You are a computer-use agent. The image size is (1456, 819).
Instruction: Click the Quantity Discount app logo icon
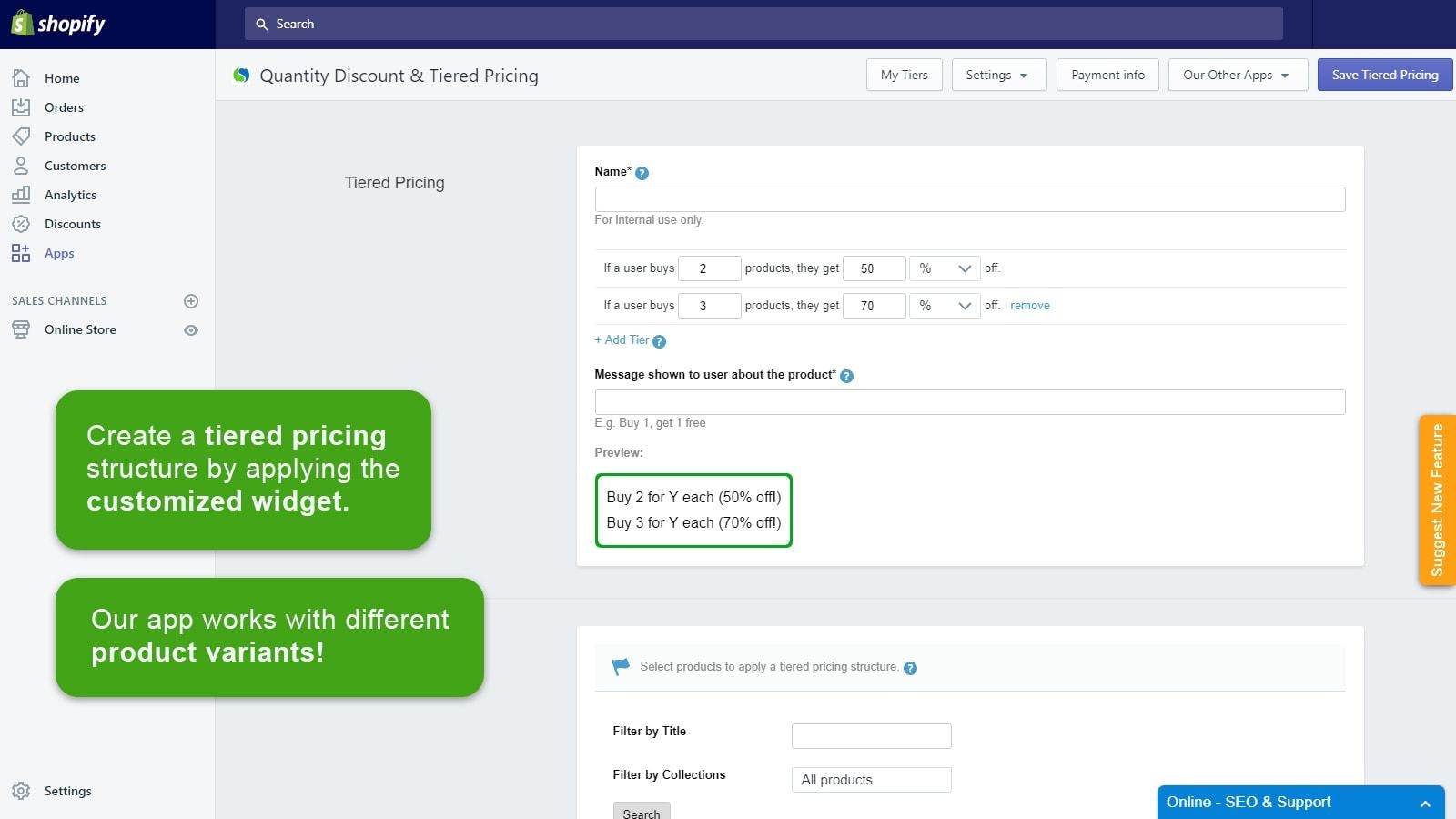(x=241, y=76)
